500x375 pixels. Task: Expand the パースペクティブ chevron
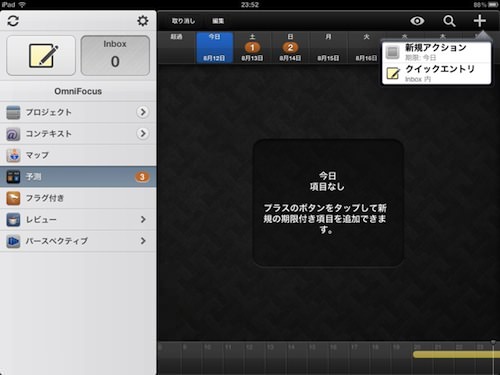click(143, 241)
